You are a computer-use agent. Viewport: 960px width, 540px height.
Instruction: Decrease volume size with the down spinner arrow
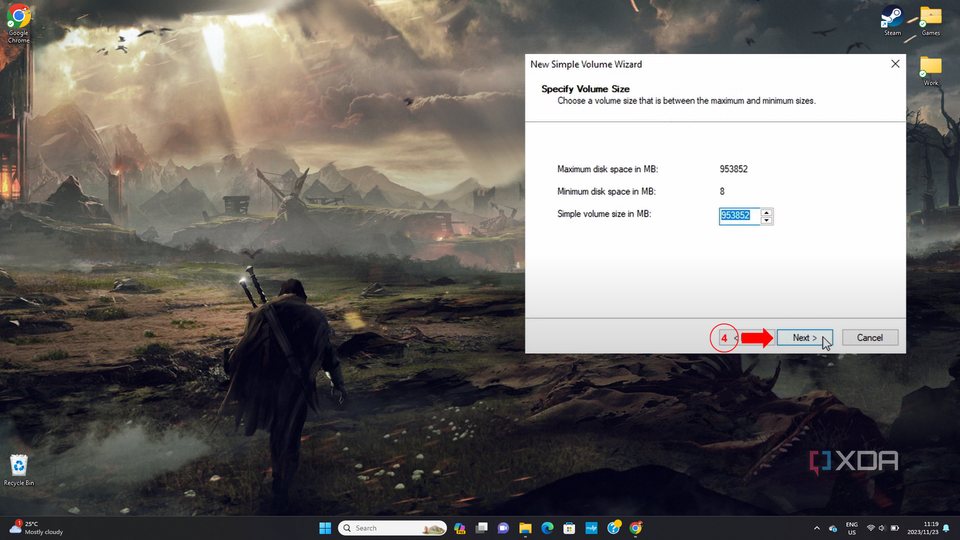tap(767, 220)
